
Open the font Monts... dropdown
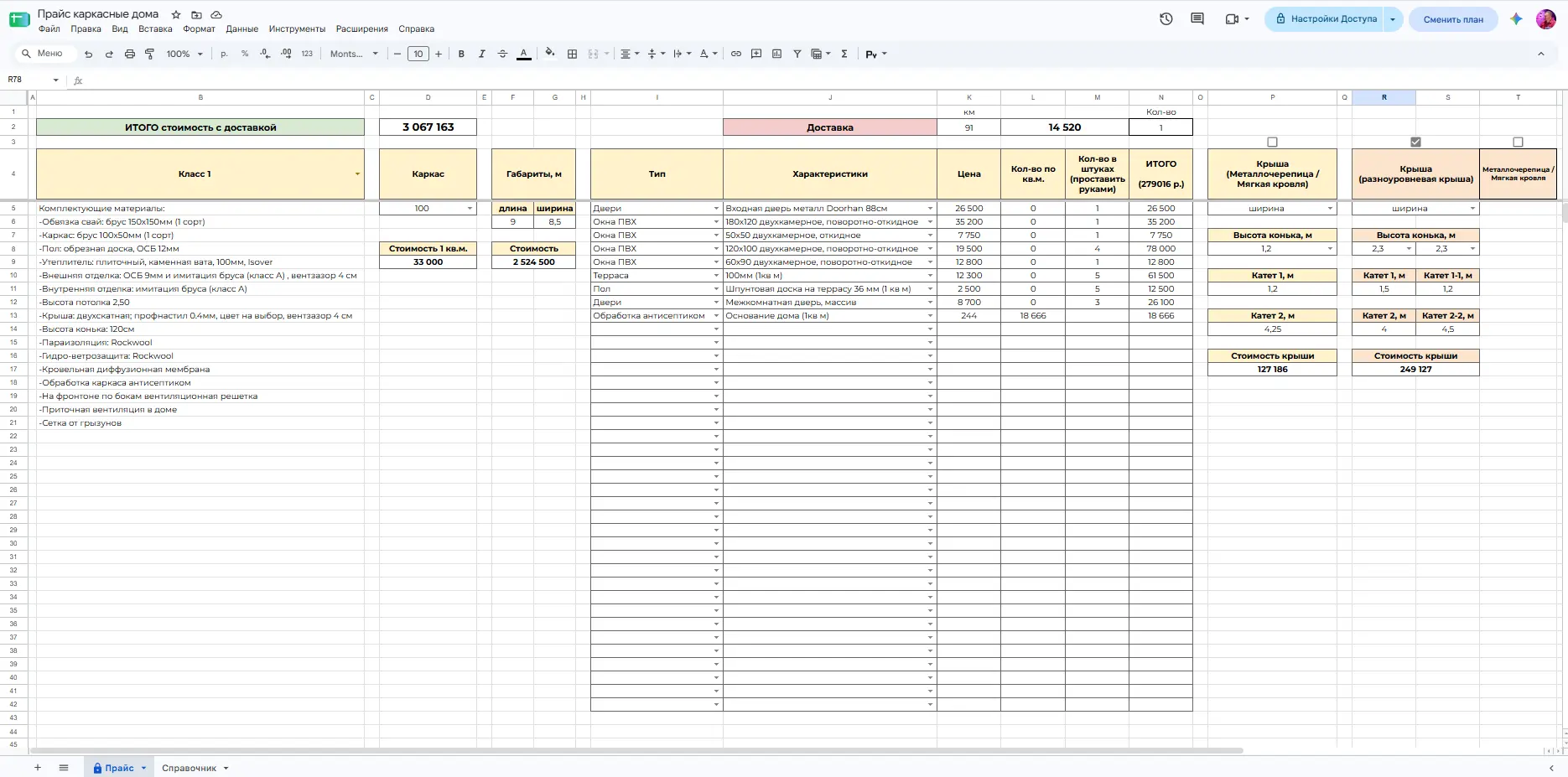[354, 54]
